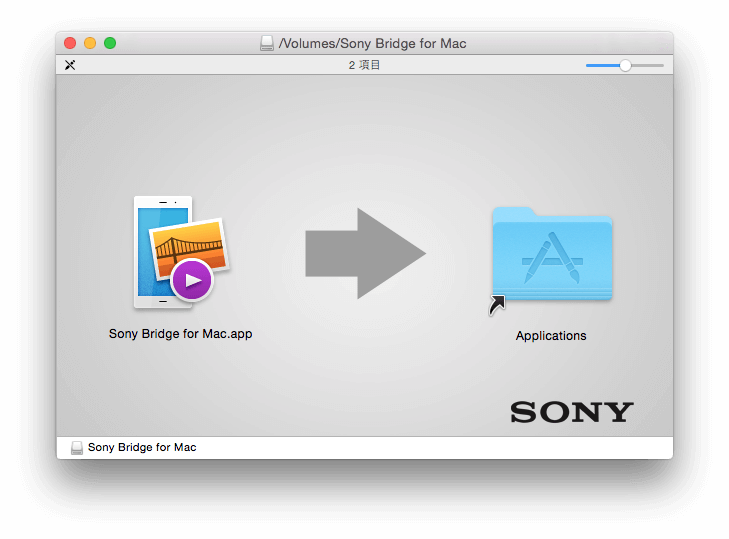This screenshot has width=729, height=539.
Task: Click the customize toolbar tools icon
Action: click(x=70, y=65)
